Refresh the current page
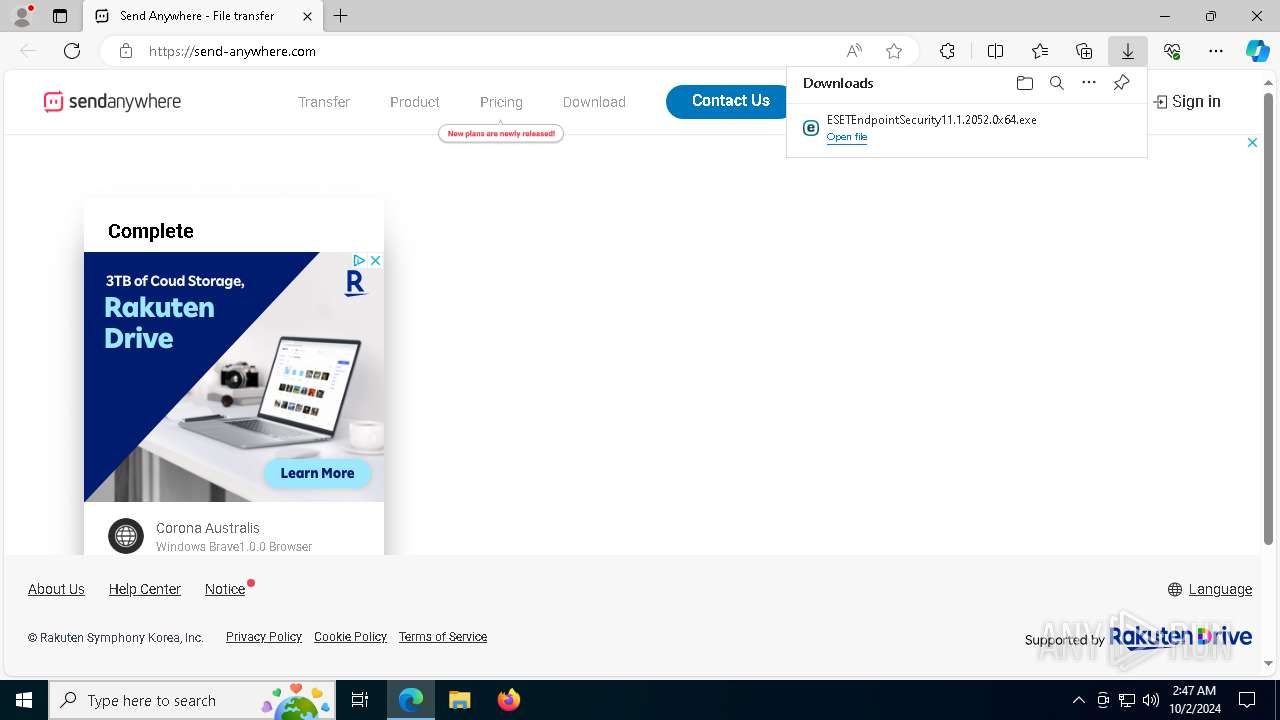The image size is (1280, 720). tap(72, 51)
